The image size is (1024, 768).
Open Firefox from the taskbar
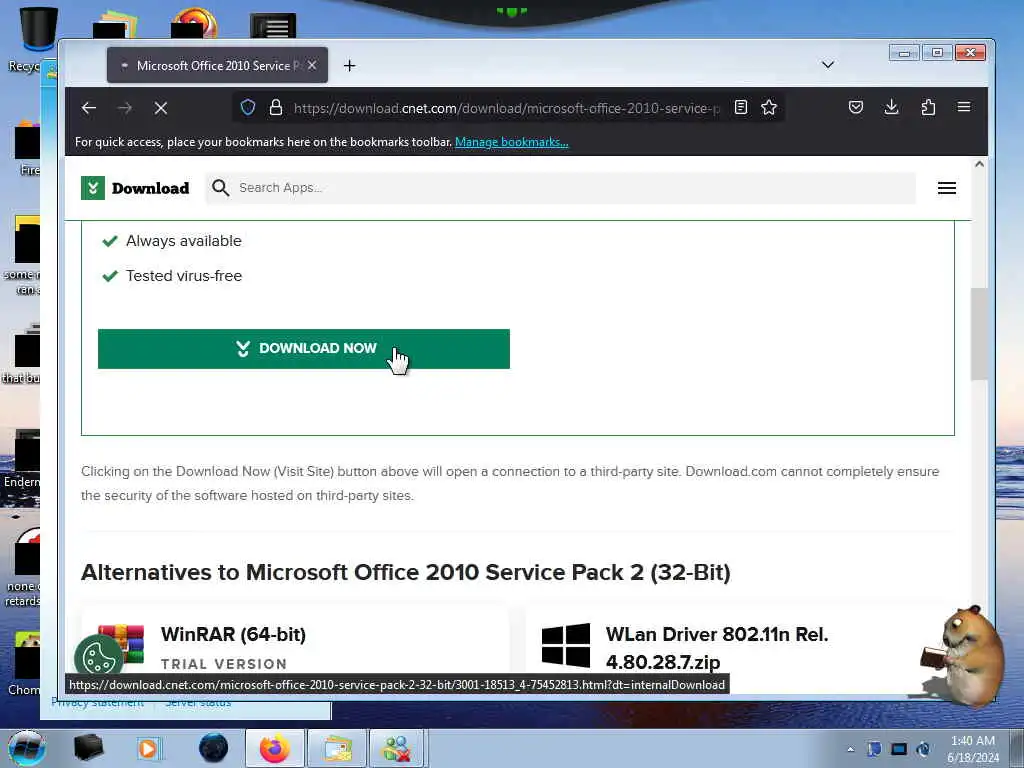tap(274, 748)
